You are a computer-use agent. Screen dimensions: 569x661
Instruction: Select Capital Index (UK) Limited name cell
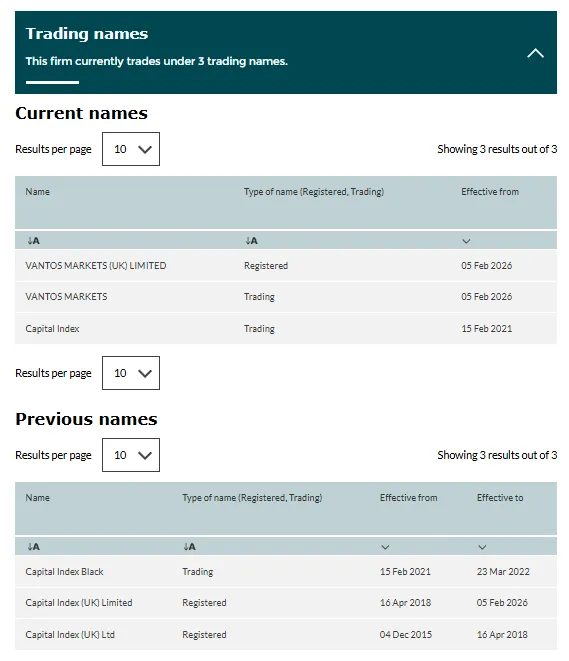(79, 603)
